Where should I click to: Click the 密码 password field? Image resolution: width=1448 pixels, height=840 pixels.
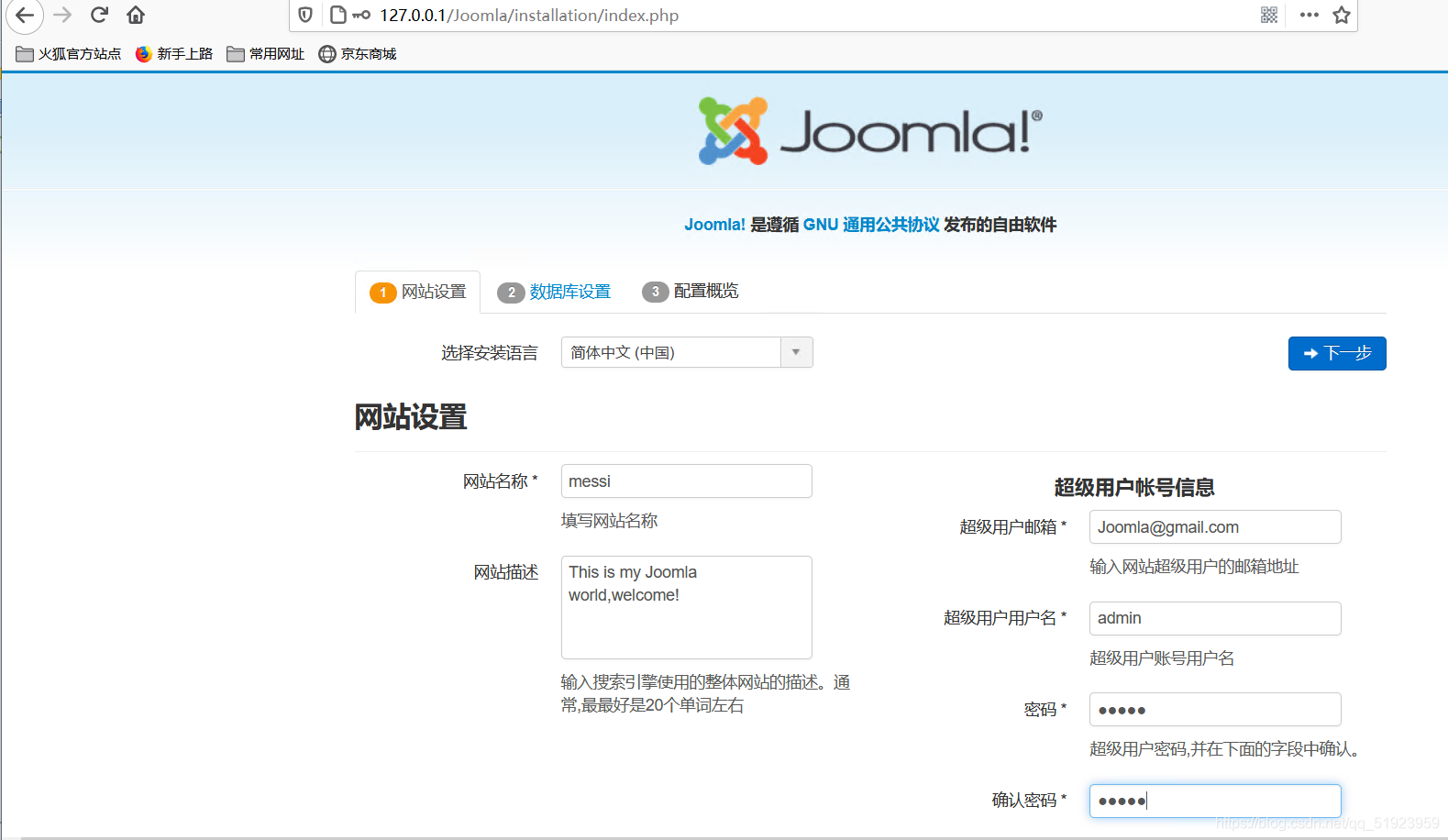pos(1215,710)
